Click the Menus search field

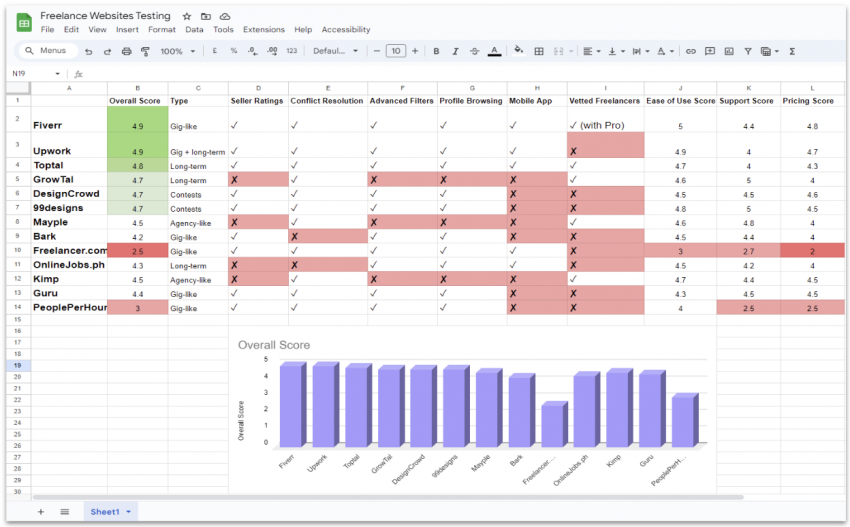(48, 50)
